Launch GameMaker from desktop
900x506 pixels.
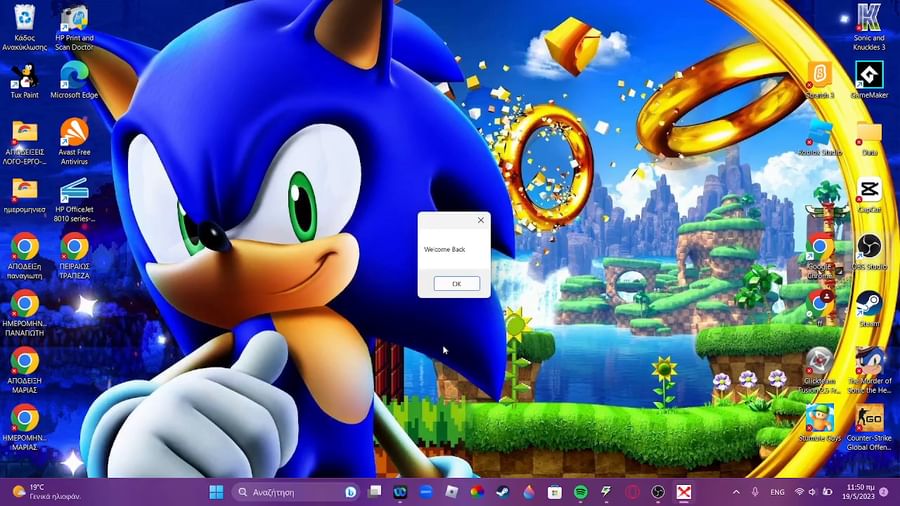click(869, 80)
